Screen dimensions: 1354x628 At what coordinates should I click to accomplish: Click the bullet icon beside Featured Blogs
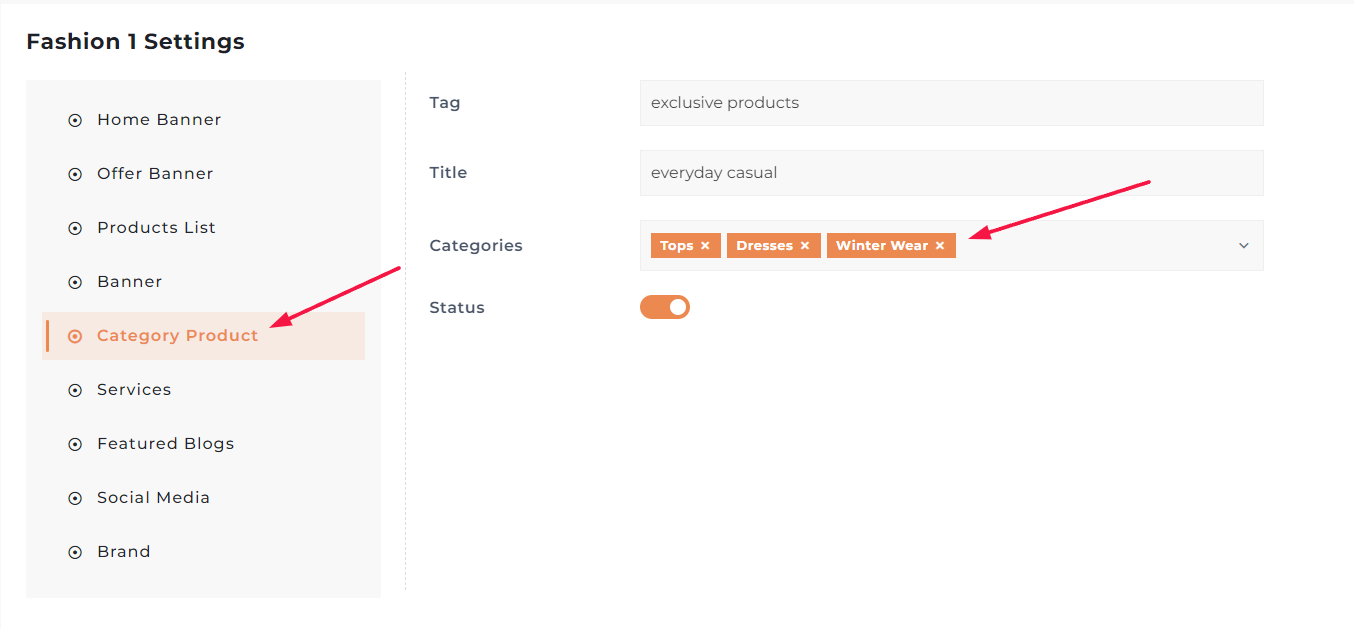tap(75, 444)
